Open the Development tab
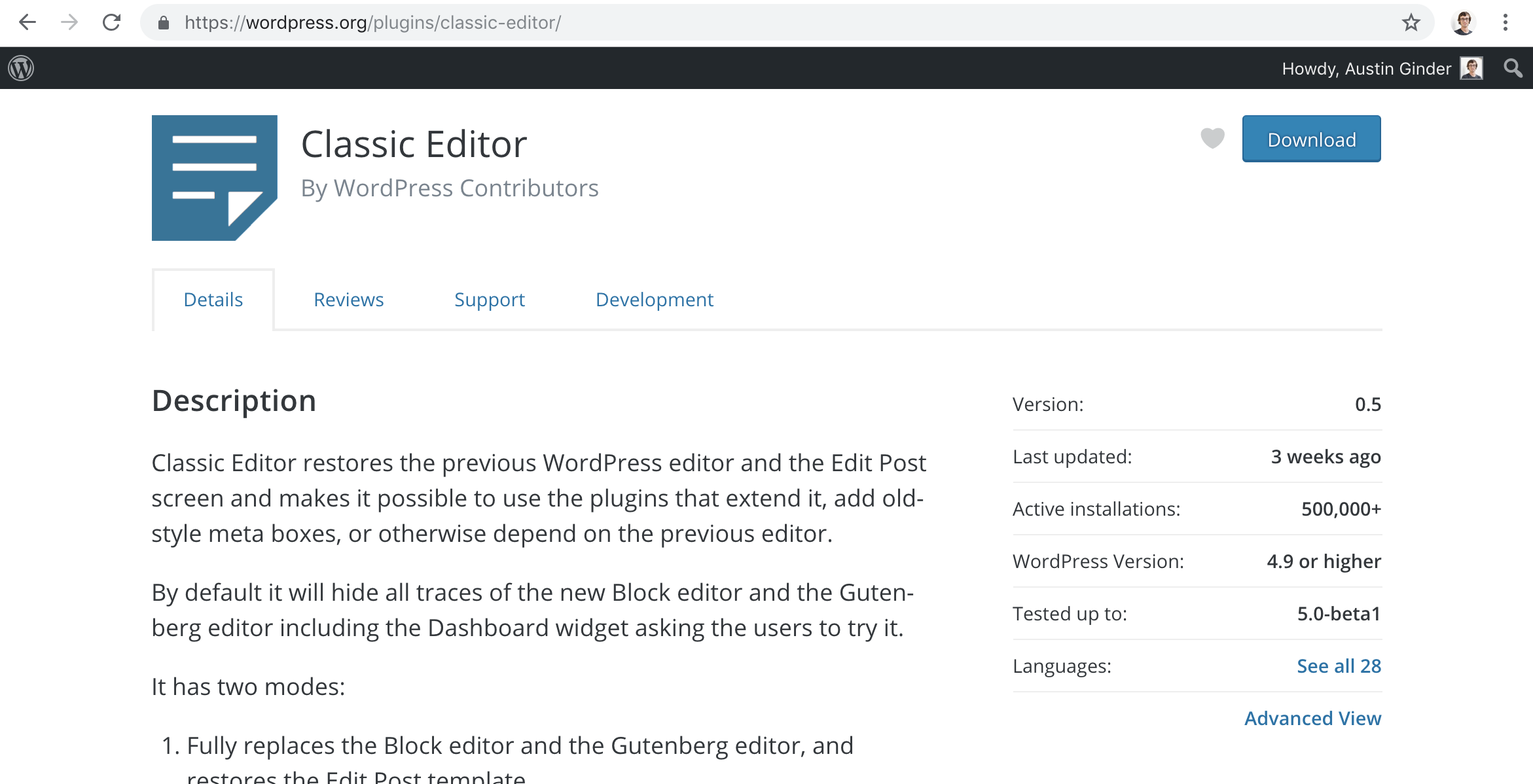 pos(655,300)
